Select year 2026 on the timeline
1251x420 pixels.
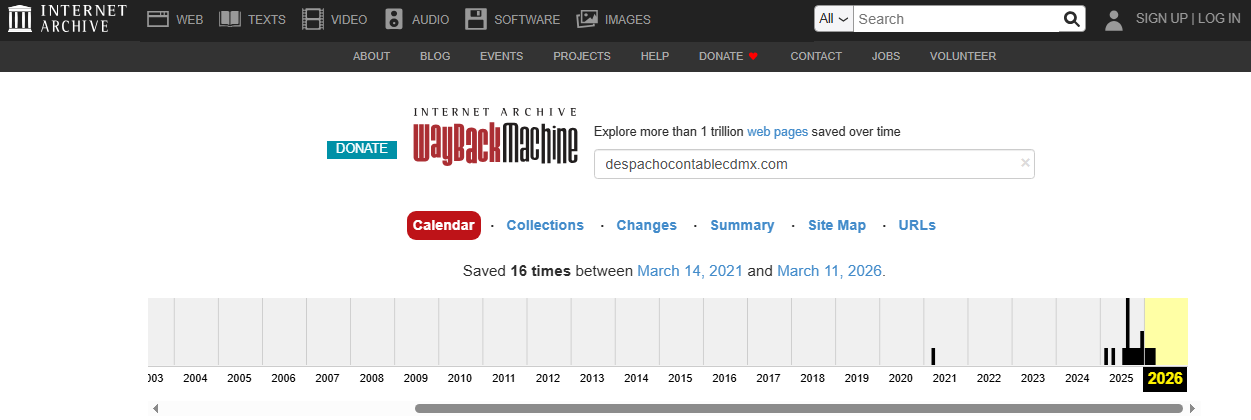pos(1165,378)
